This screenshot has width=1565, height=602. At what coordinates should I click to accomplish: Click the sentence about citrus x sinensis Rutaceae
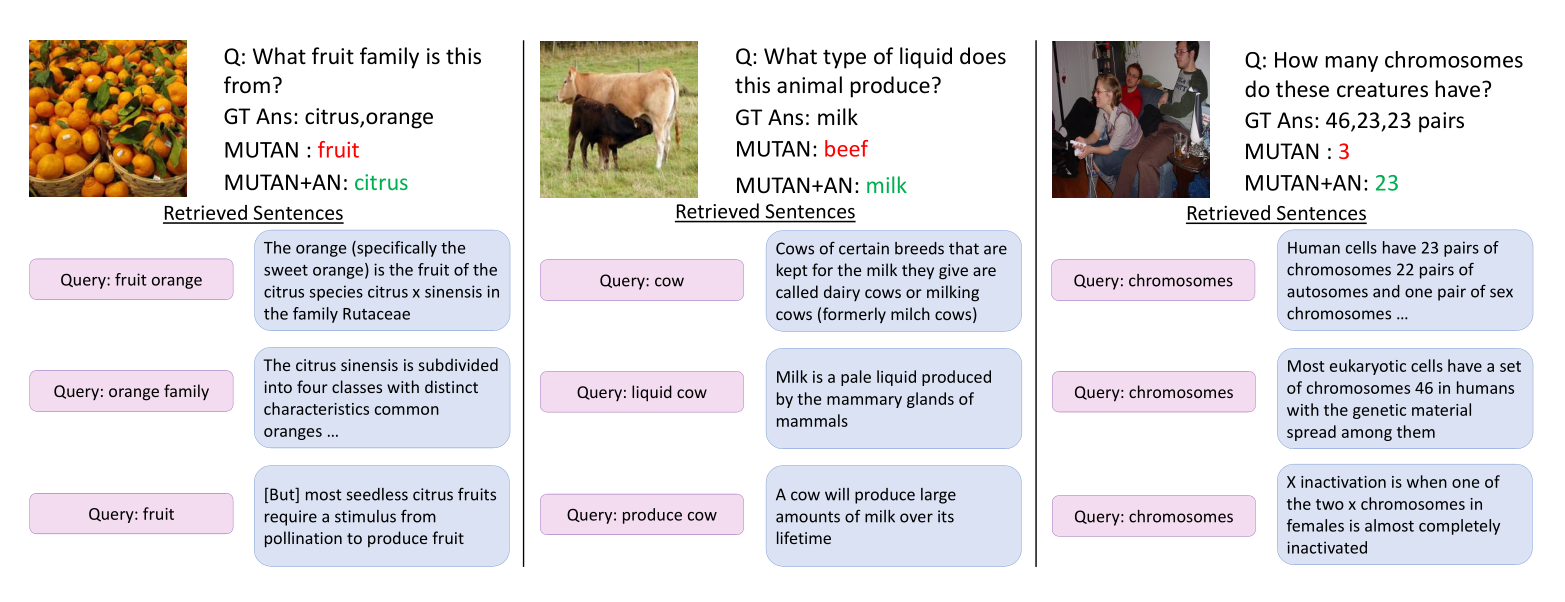click(382, 280)
